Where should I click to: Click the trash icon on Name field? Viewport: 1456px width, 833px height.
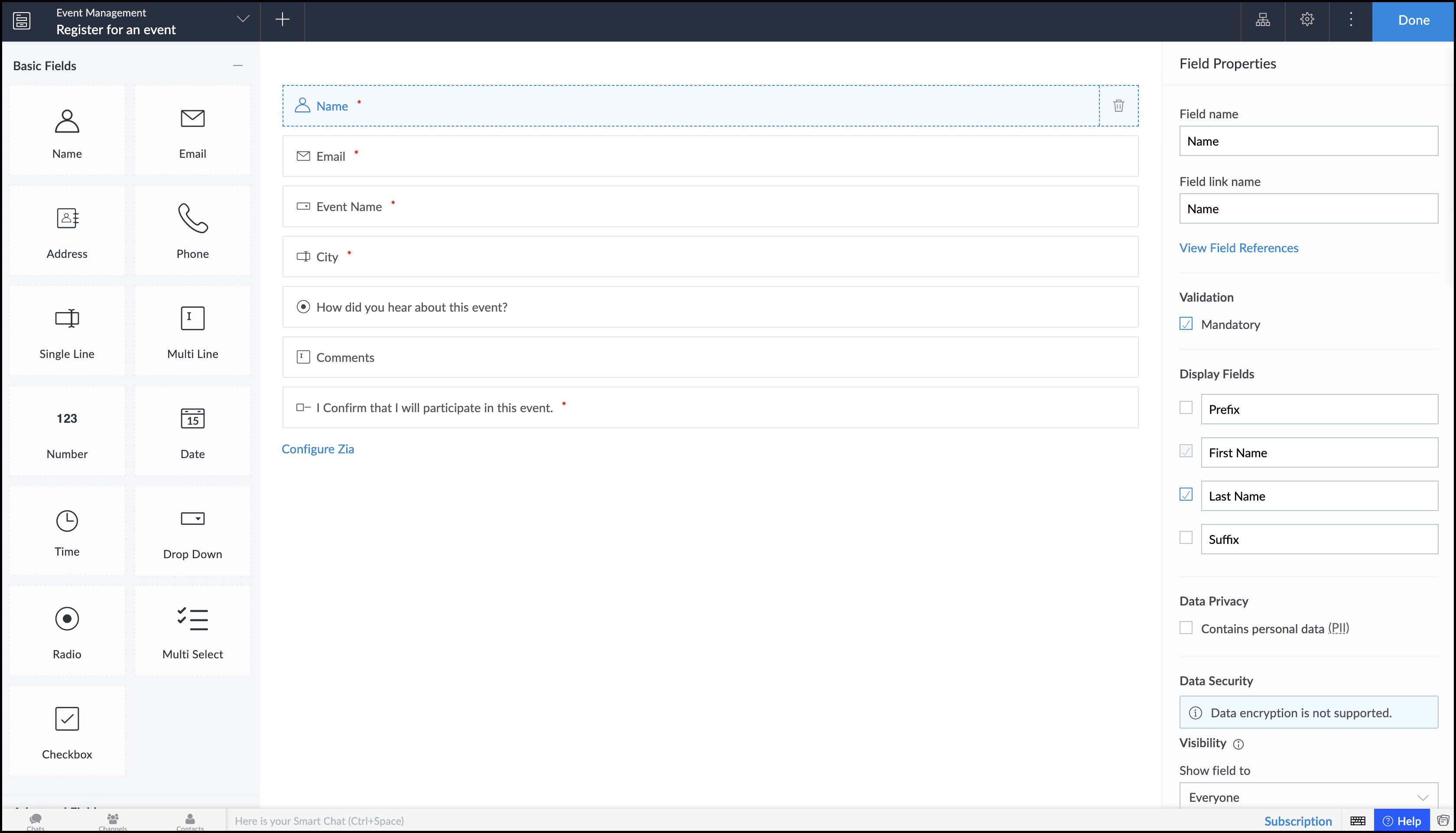pyautogui.click(x=1118, y=106)
